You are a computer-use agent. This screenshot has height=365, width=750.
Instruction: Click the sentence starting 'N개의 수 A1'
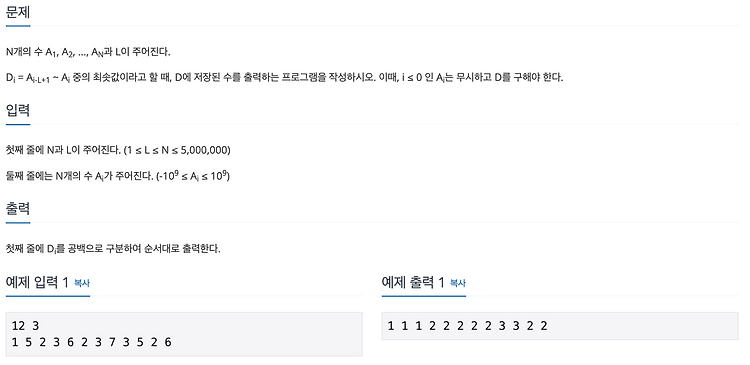[88, 53]
